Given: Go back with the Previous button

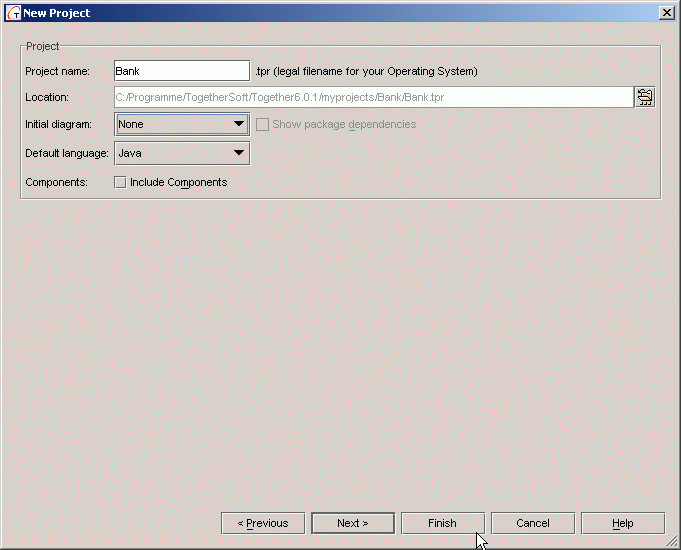Looking at the screenshot, I should pos(263,523).
